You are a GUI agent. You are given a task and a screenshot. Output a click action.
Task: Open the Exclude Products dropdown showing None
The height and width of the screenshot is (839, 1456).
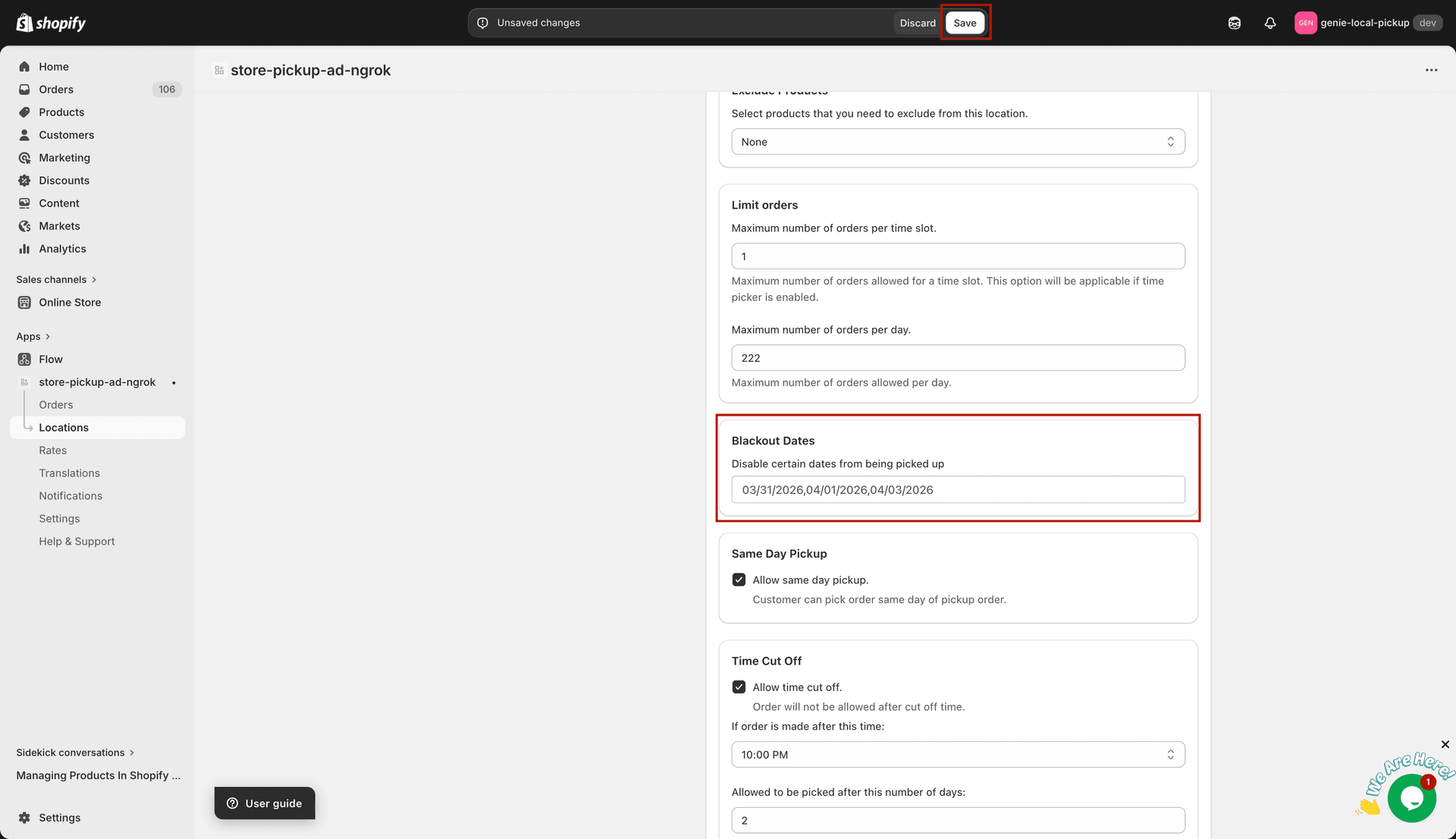(957, 141)
